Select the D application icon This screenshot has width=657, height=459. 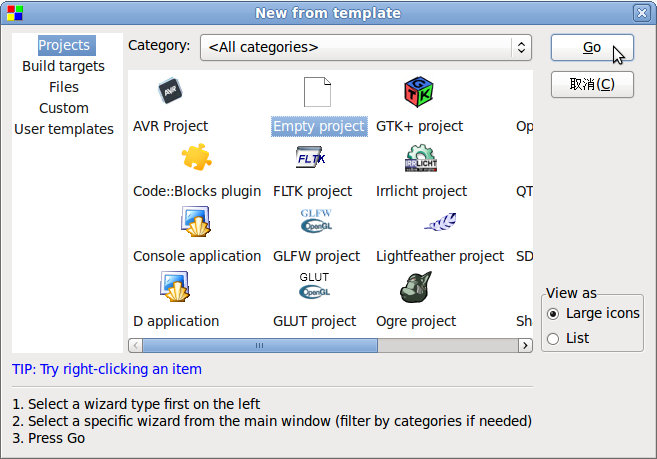click(x=175, y=287)
